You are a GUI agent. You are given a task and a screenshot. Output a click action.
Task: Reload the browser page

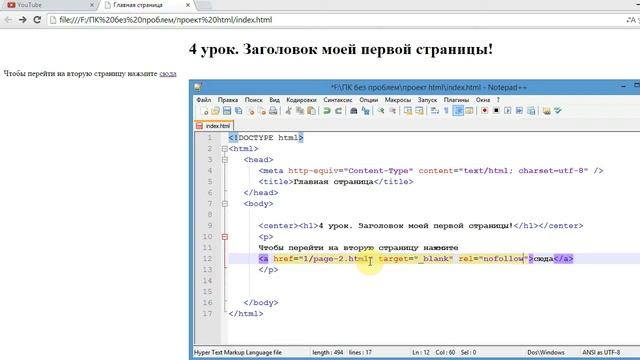pyautogui.click(x=37, y=20)
